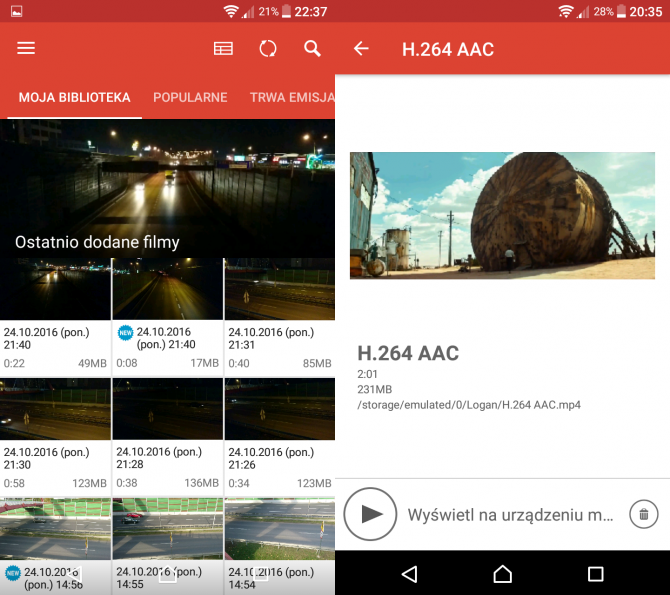Tap Wyświetl na urządzeniu button

pos(510,515)
